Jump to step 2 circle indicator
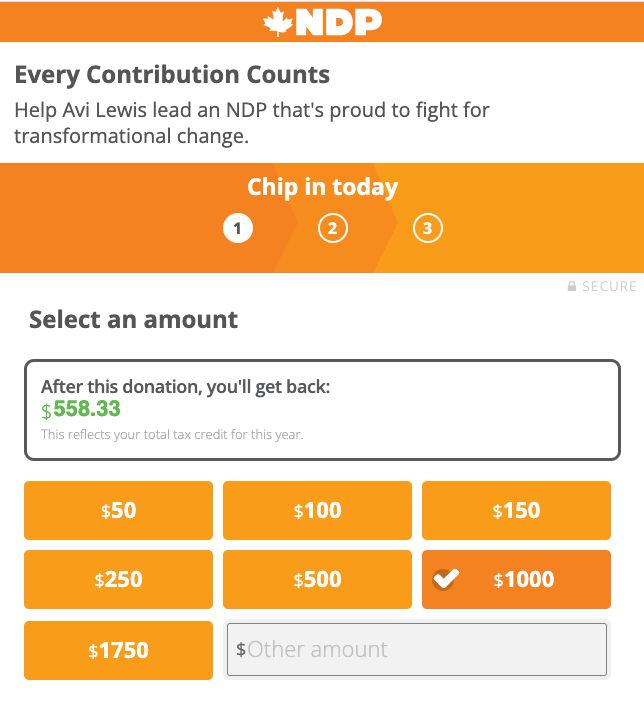Image resolution: width=644 pixels, height=702 pixels. click(332, 229)
